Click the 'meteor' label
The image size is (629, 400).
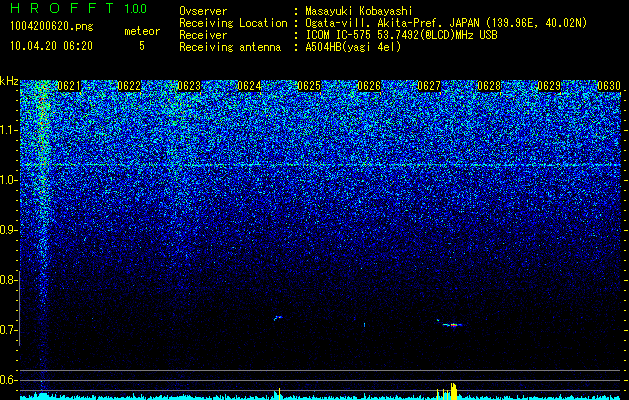(x=142, y=31)
